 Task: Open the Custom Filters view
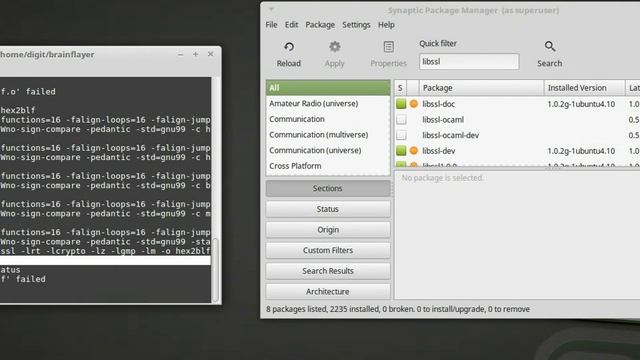point(328,250)
